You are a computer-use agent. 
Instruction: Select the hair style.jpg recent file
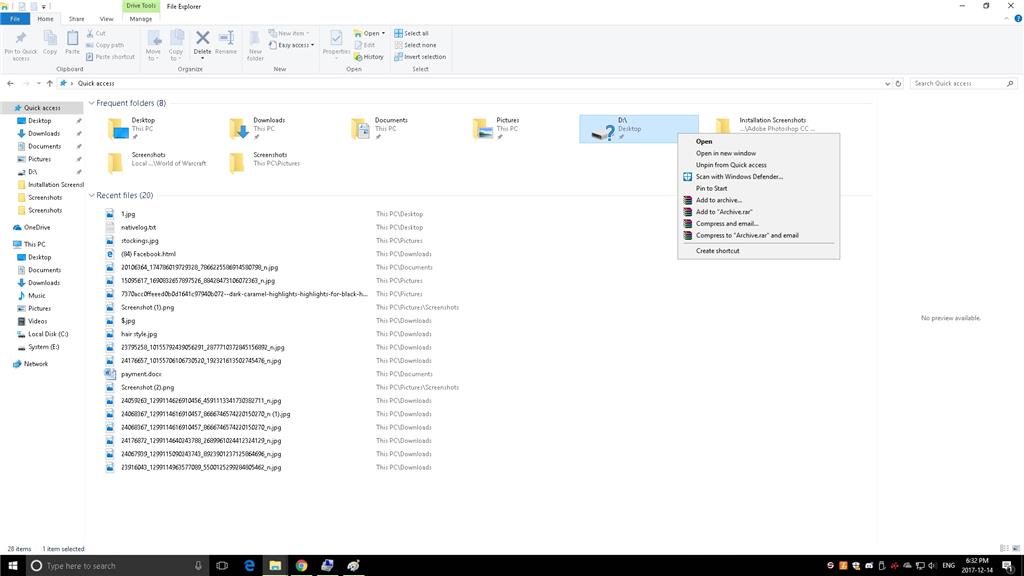[138, 334]
